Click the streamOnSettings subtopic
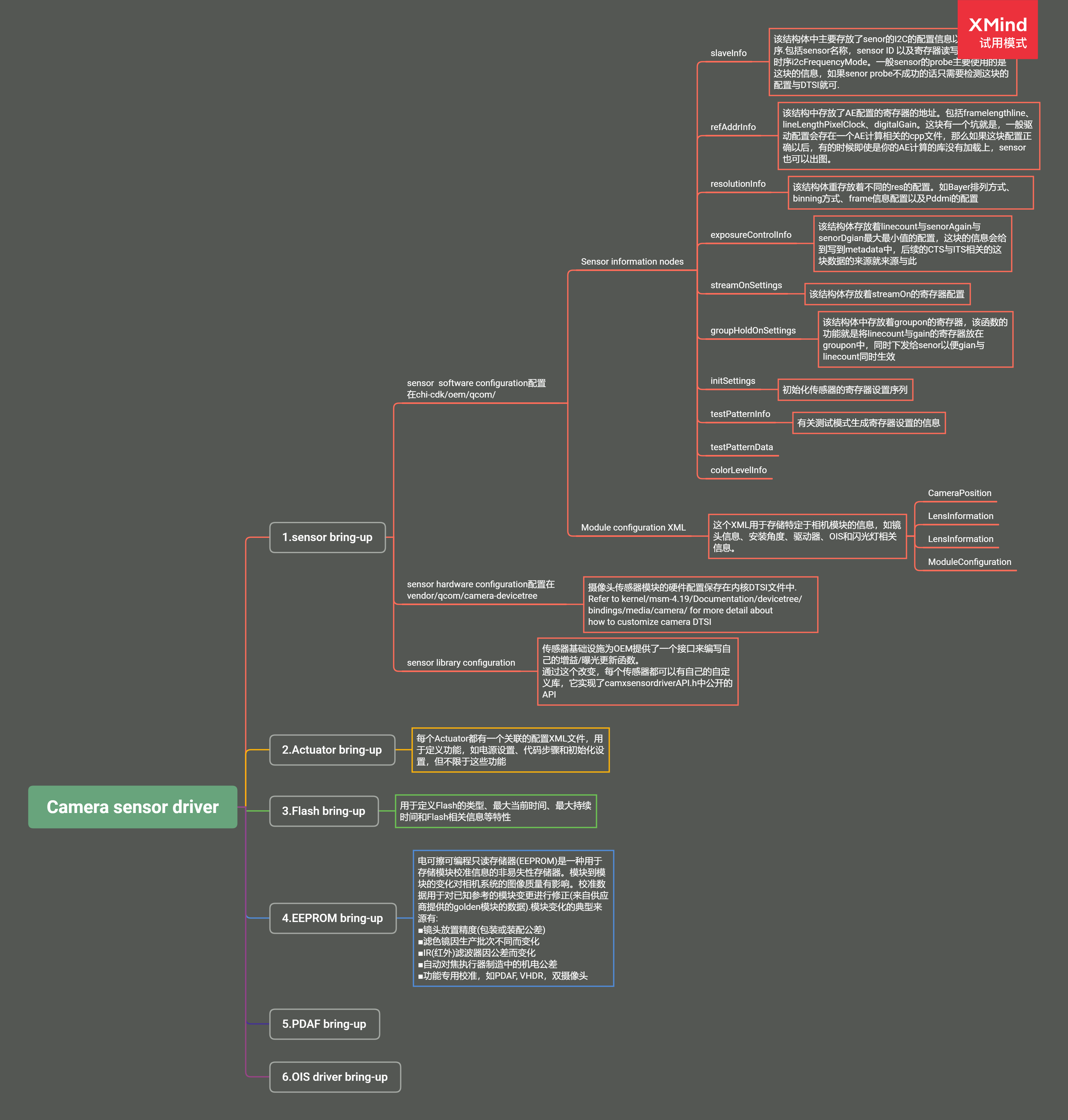This screenshot has width=1068, height=1120. click(746, 286)
